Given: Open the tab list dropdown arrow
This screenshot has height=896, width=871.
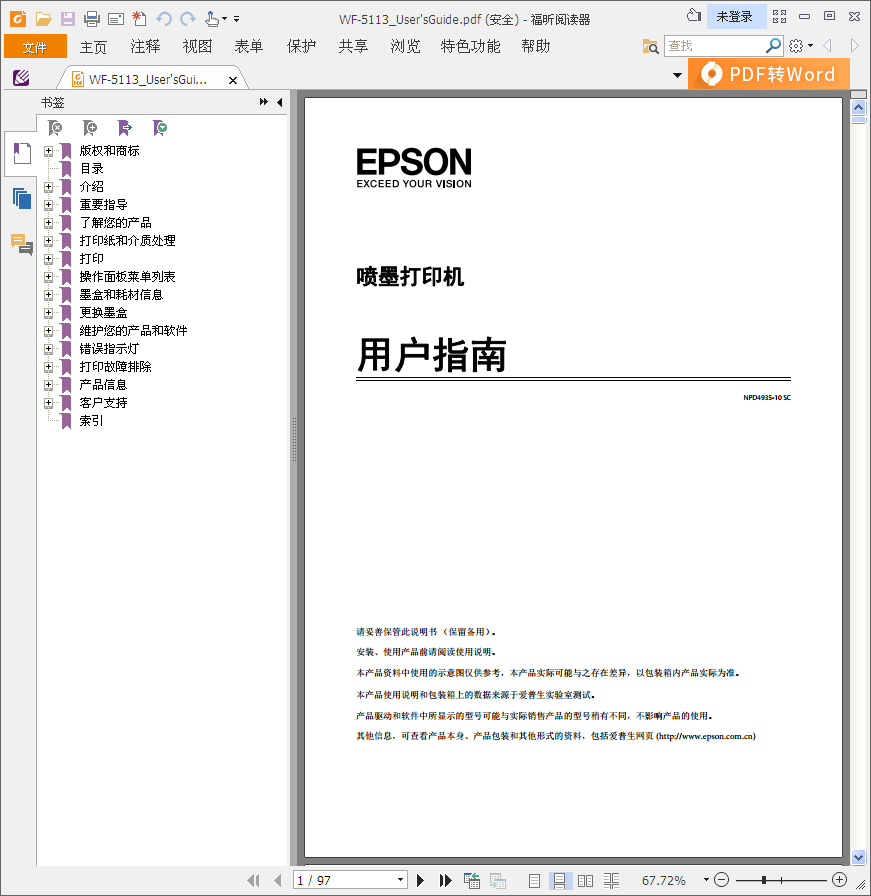Looking at the screenshot, I should click(x=677, y=75).
